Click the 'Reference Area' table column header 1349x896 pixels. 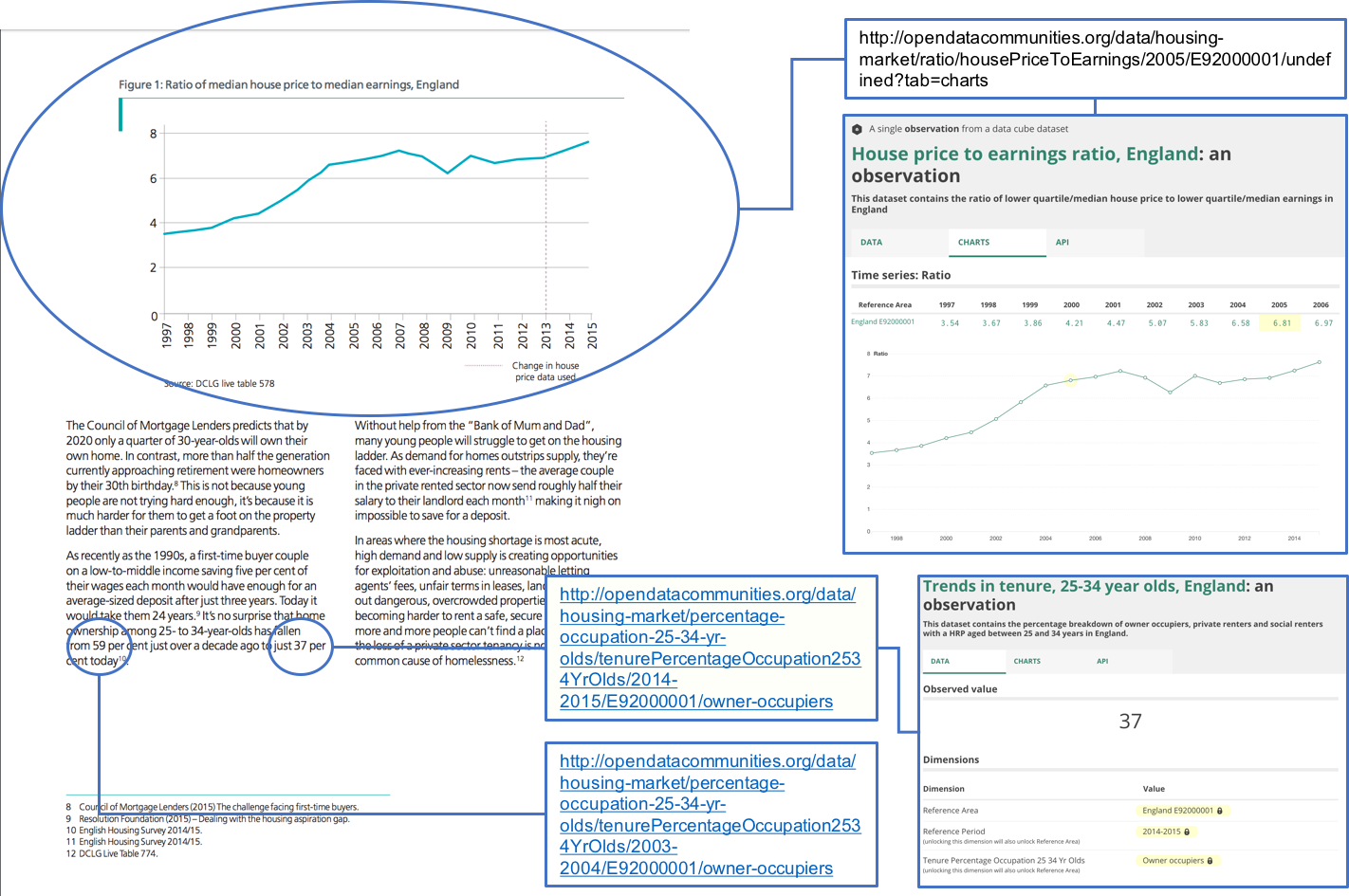pyautogui.click(x=884, y=305)
